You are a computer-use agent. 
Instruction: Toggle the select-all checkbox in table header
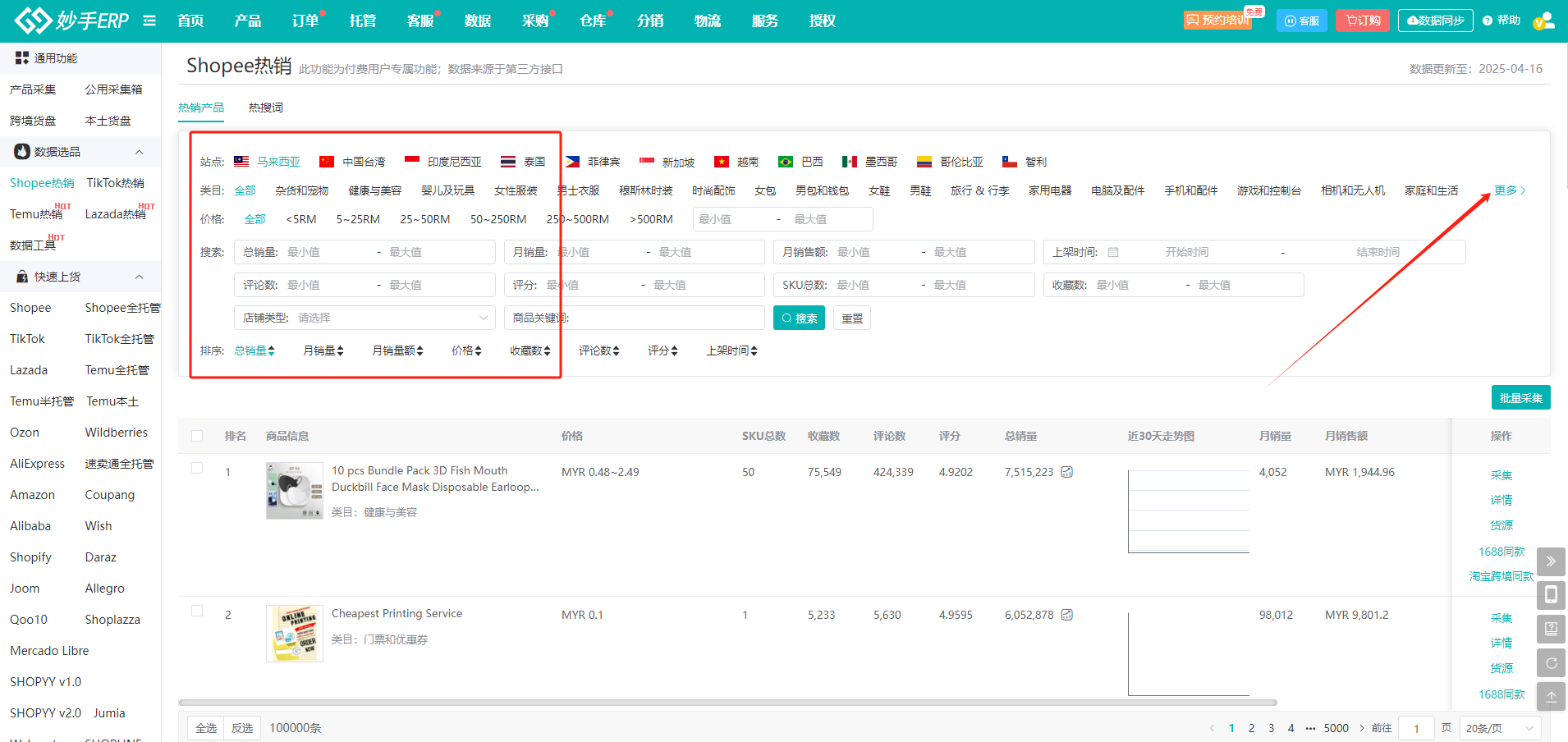197,436
